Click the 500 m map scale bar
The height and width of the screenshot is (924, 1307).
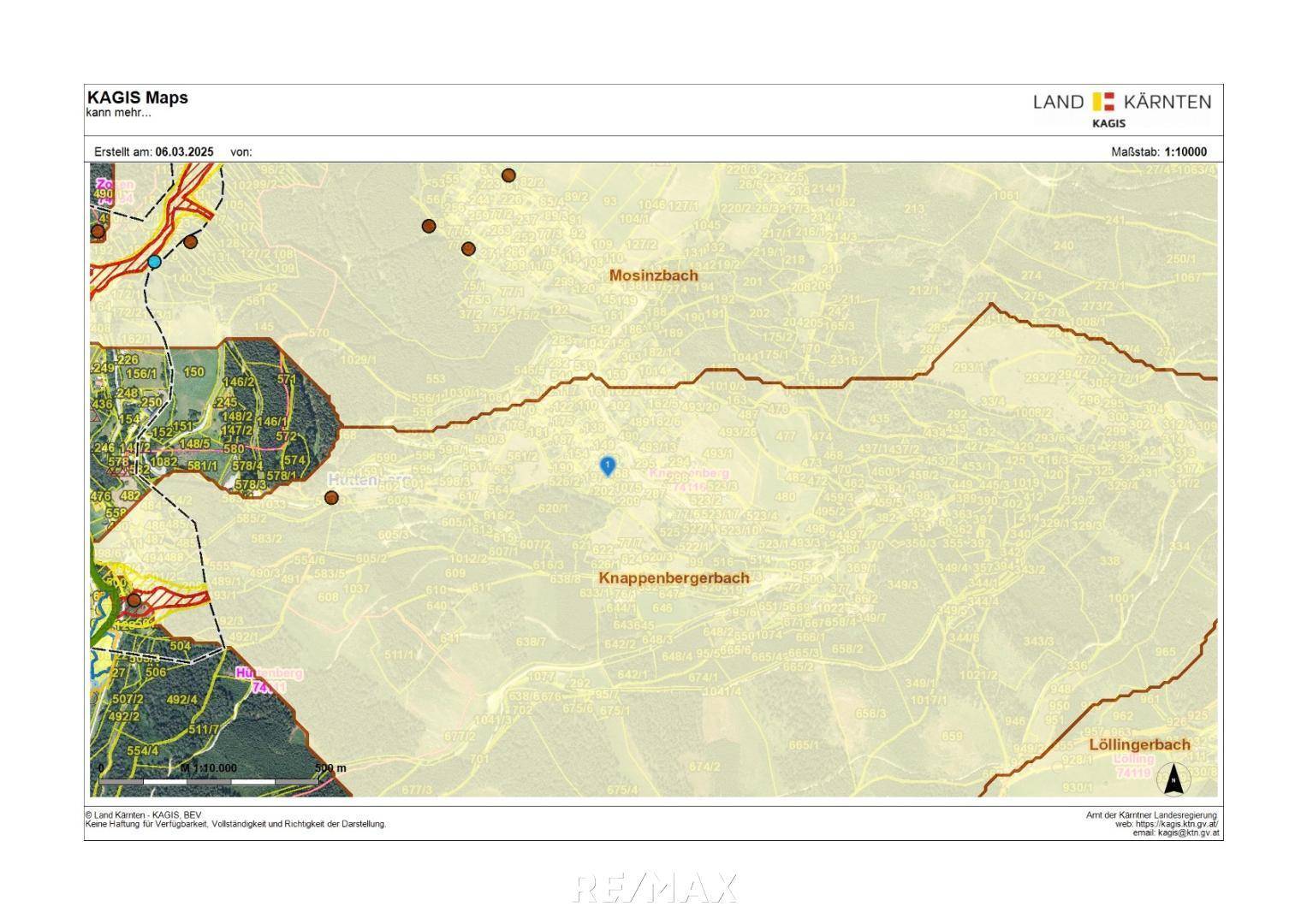[210, 781]
